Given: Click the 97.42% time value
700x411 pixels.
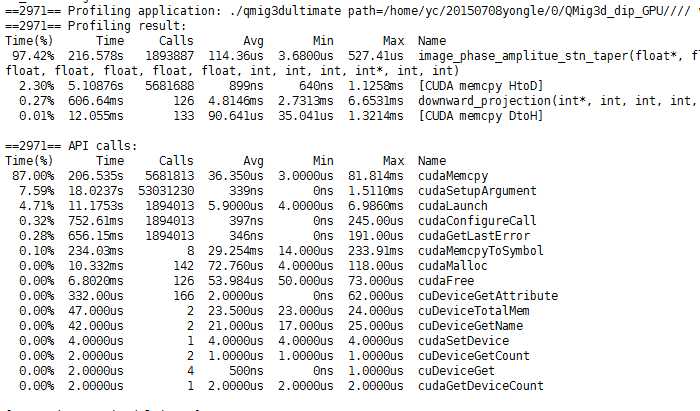Looking at the screenshot, I should (x=26, y=58).
